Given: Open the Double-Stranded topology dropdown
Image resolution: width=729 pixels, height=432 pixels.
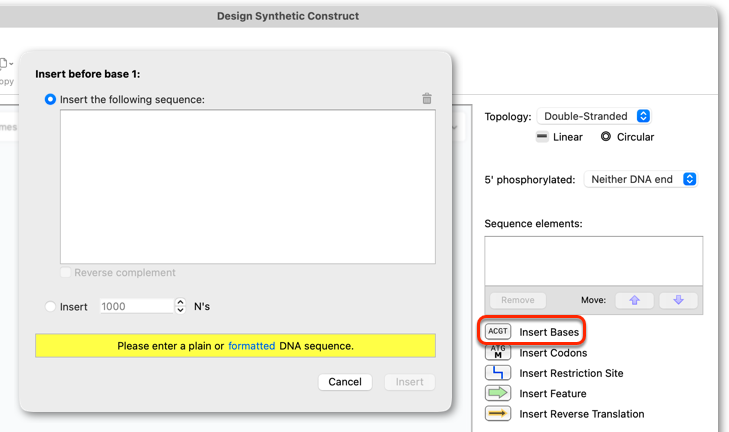Looking at the screenshot, I should 594,116.
